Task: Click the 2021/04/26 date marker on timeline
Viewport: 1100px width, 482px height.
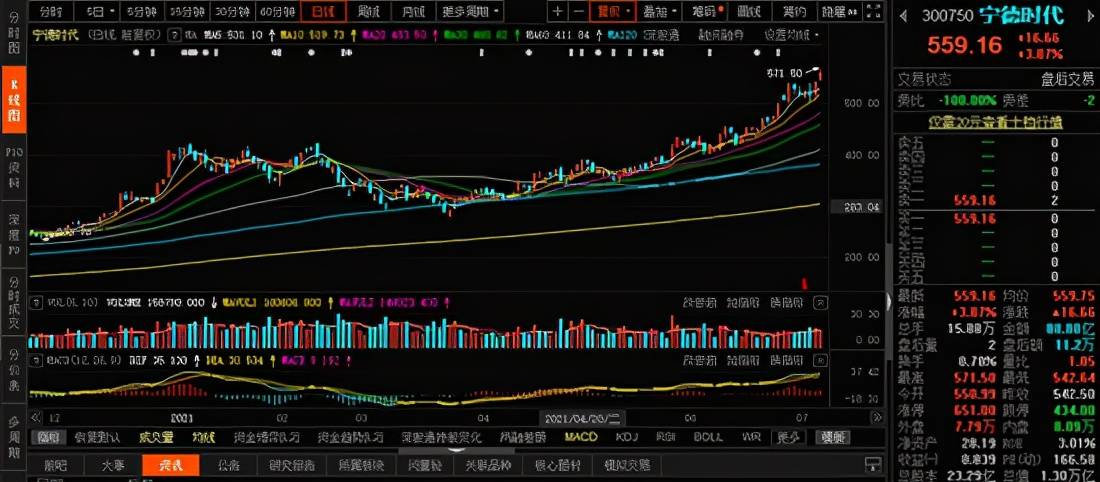Action: pyautogui.click(x=582, y=418)
